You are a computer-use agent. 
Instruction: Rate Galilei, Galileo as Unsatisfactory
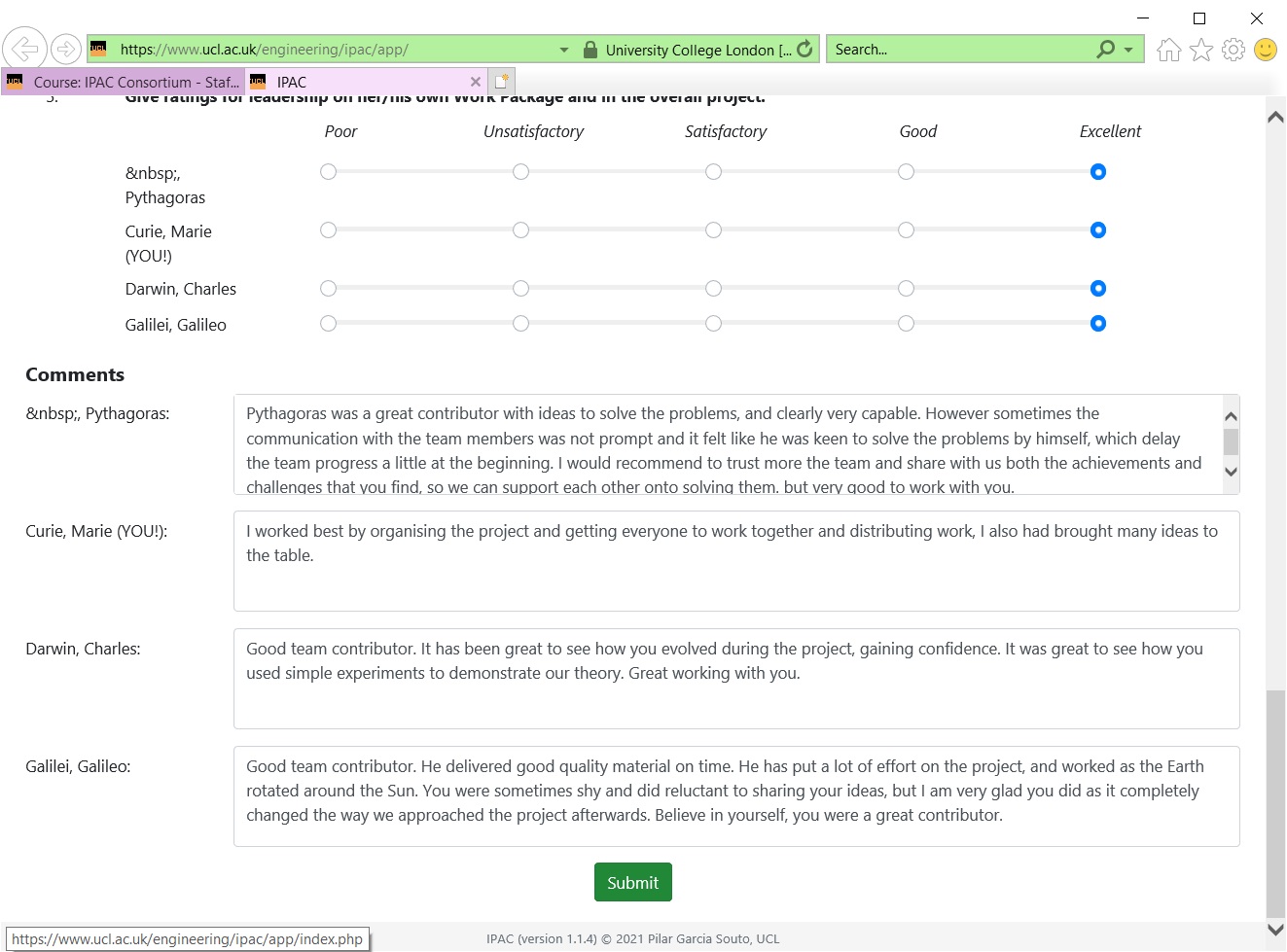[x=520, y=324]
